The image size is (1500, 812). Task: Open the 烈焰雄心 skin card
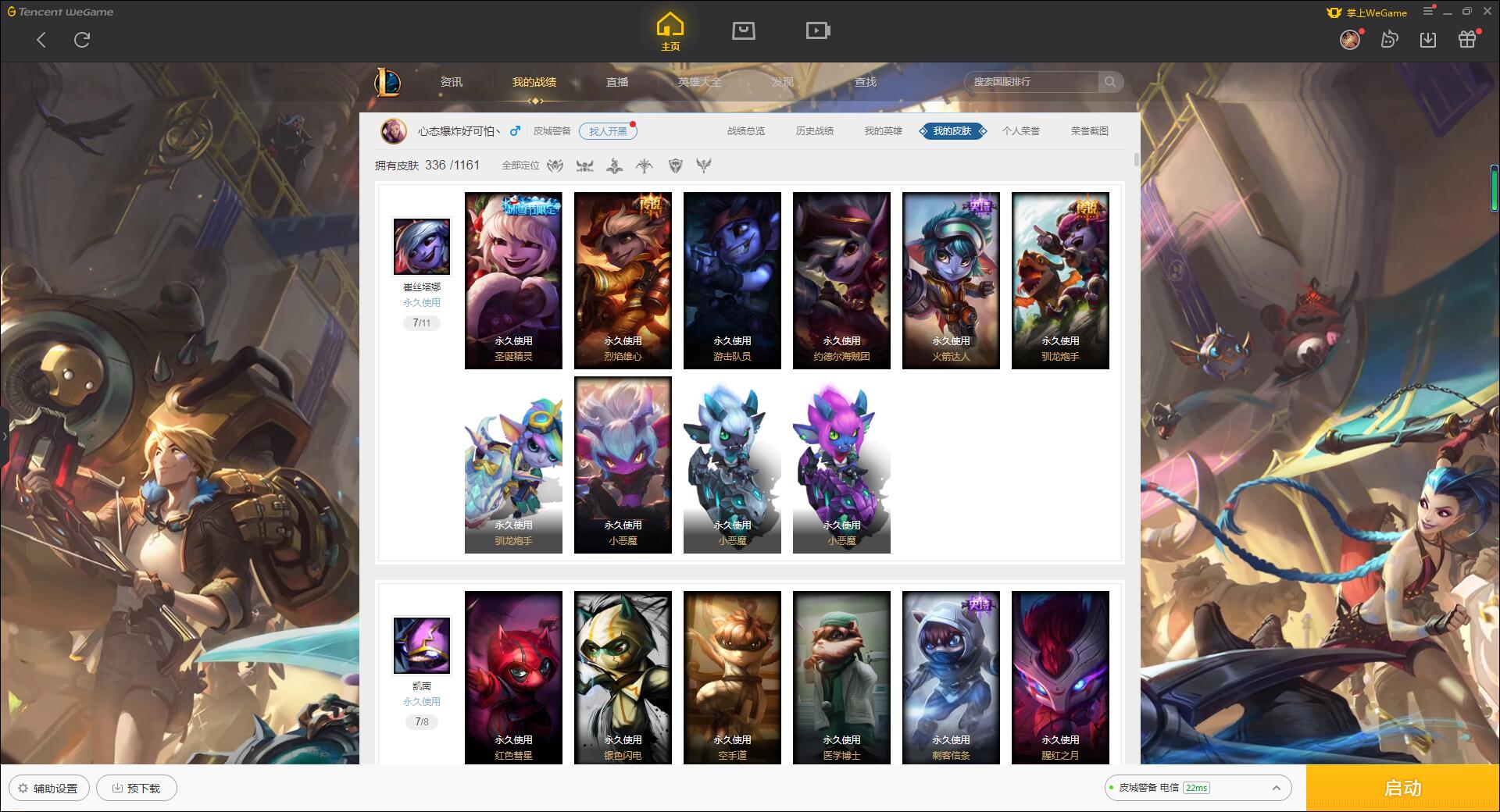[623, 280]
